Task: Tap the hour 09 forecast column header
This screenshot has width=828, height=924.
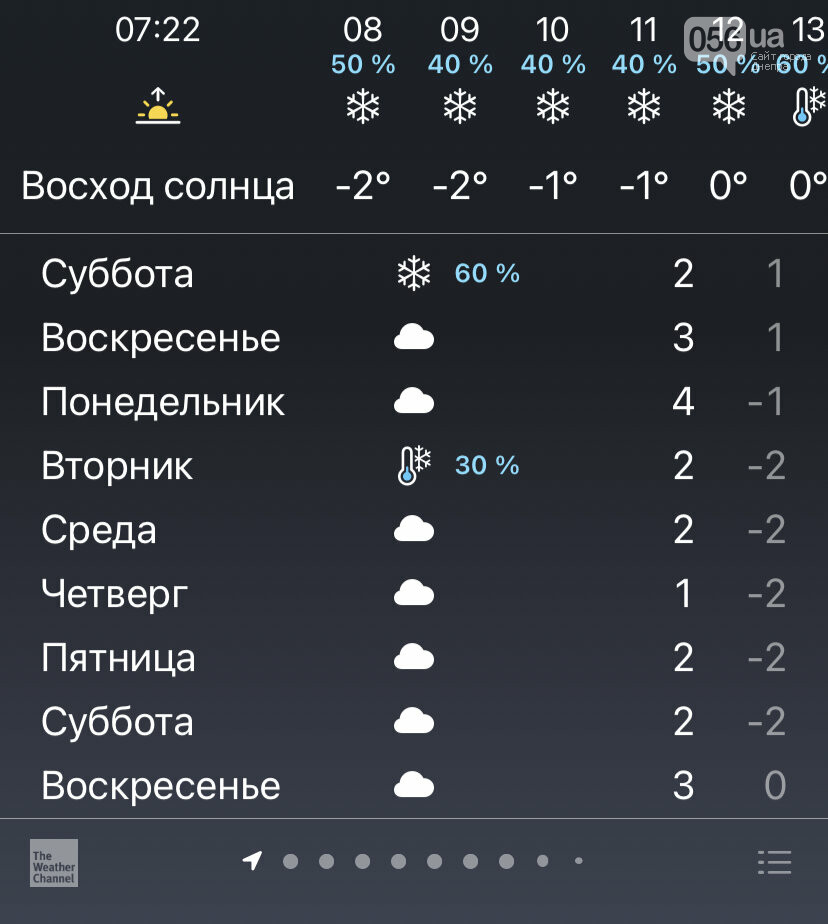Action: 460,29
